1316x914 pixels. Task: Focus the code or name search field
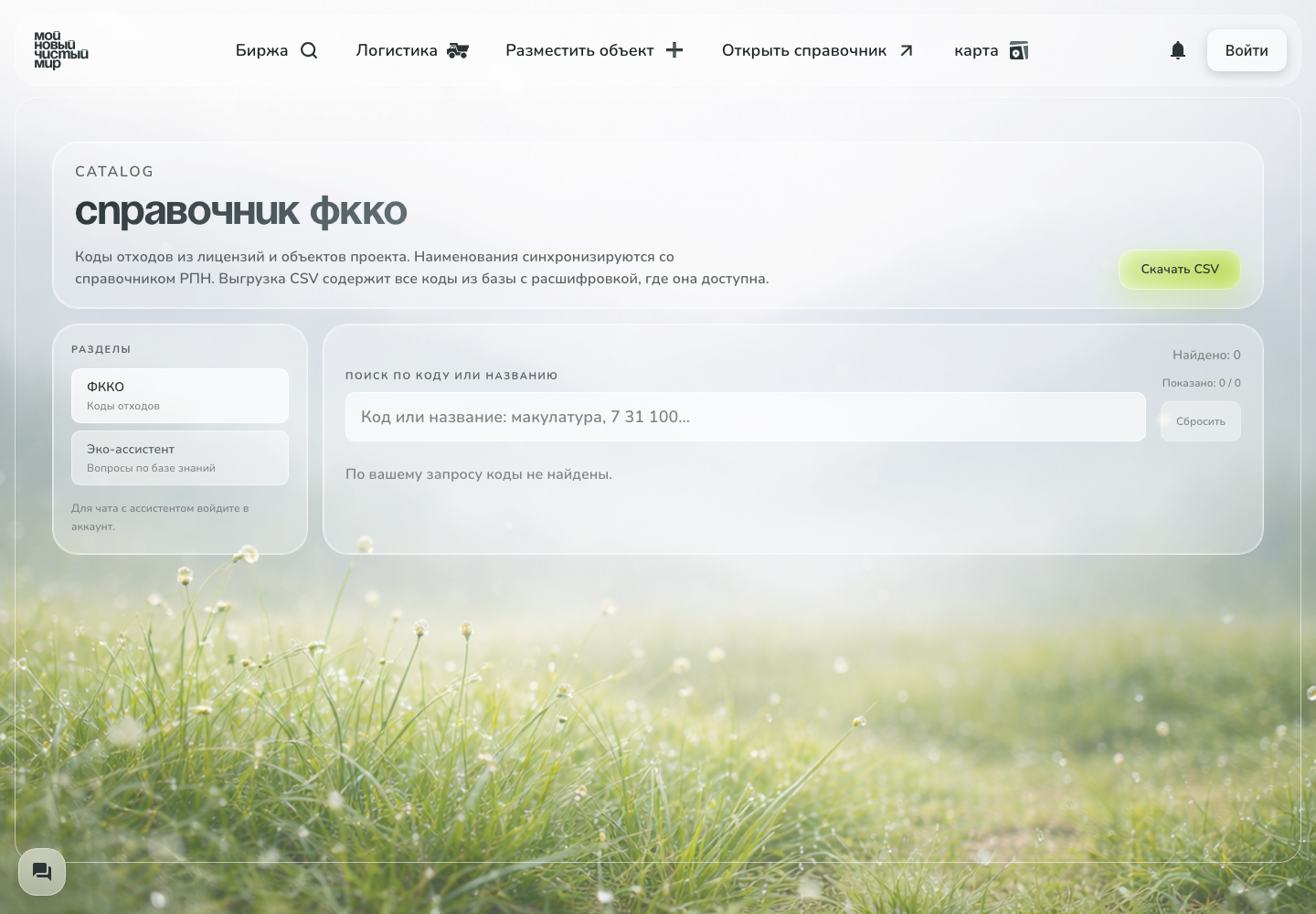tap(746, 417)
